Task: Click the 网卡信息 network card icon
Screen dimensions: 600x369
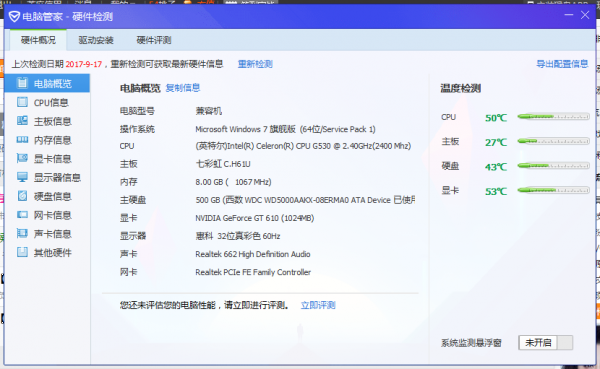Action: pos(22,215)
